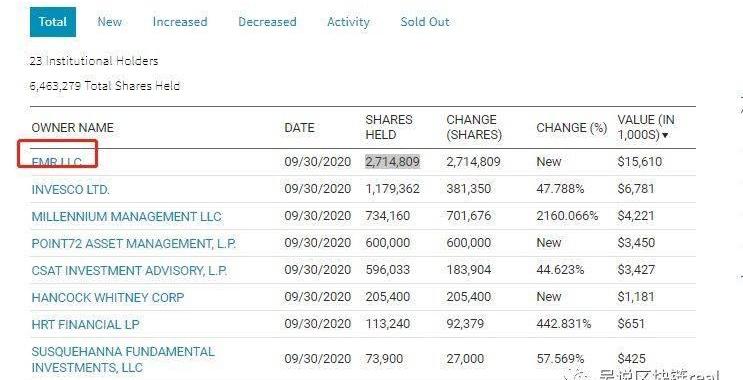This screenshot has height=380, width=743.
Task: Open the Increased tab
Action: click(x=180, y=22)
